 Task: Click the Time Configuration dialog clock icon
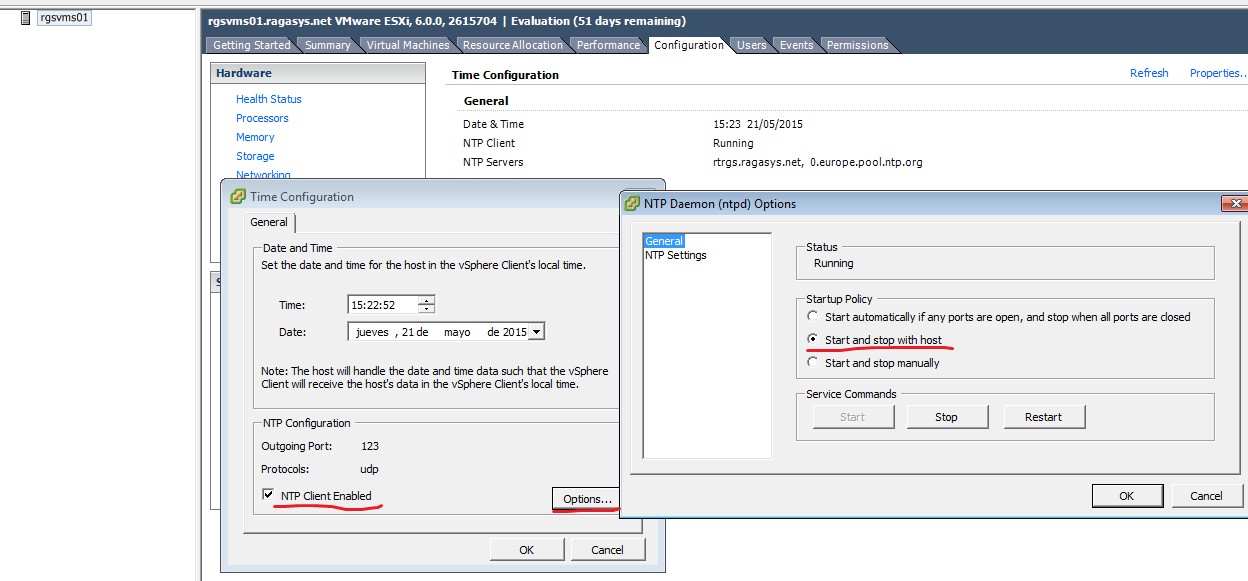click(237, 197)
